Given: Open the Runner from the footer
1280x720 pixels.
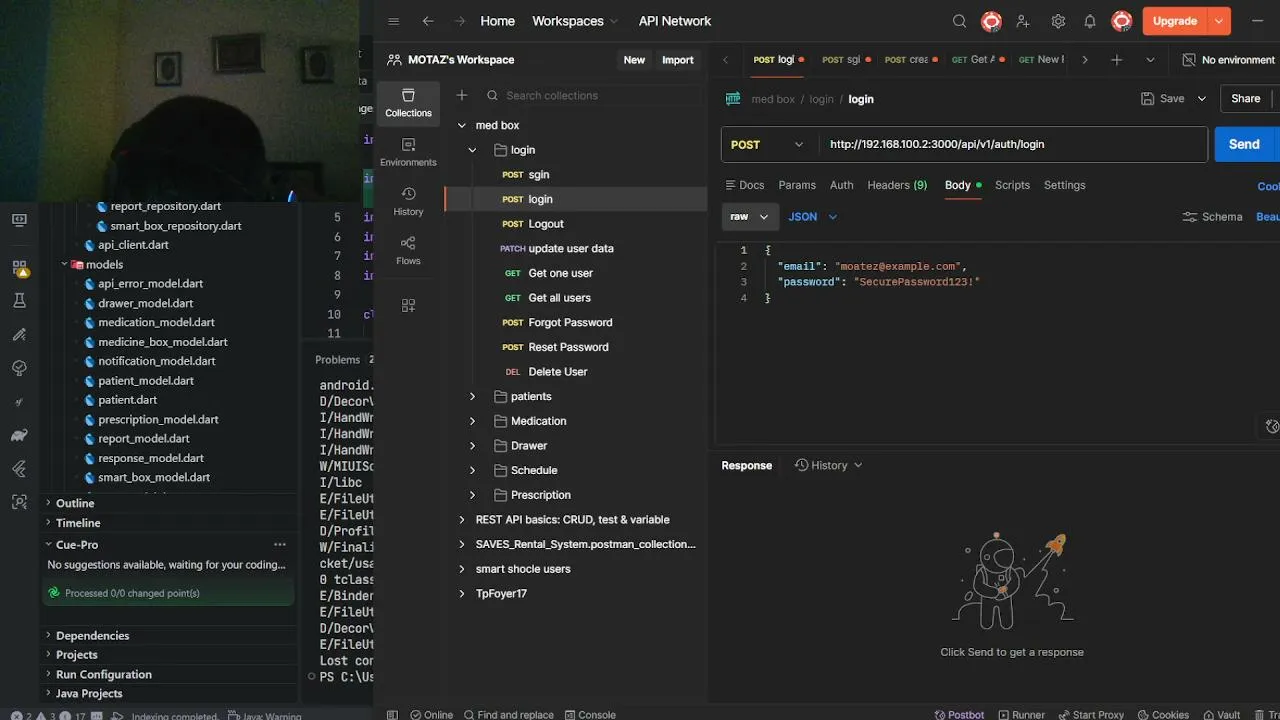Looking at the screenshot, I should click(1020, 715).
